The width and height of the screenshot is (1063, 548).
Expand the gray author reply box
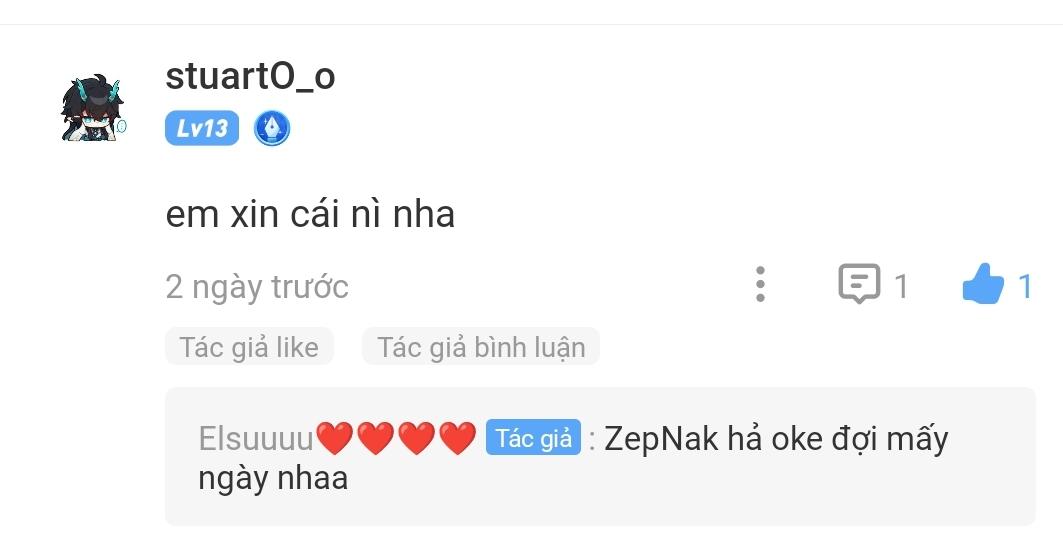[600, 456]
